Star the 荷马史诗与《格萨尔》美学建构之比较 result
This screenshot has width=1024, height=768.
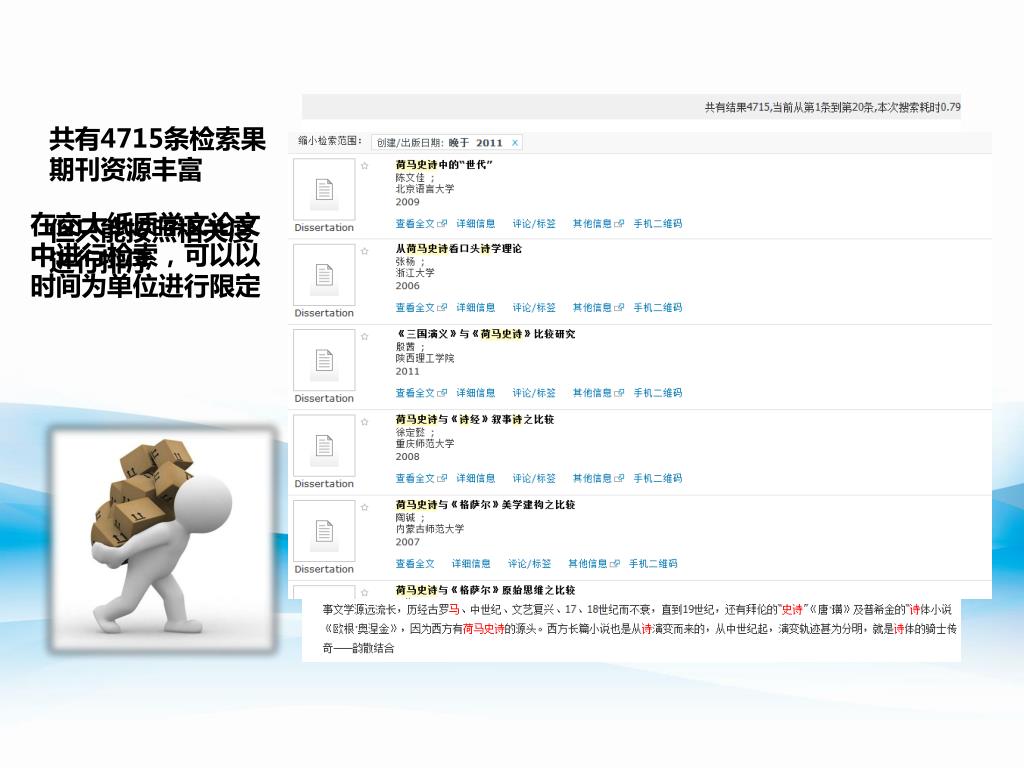tap(364, 507)
